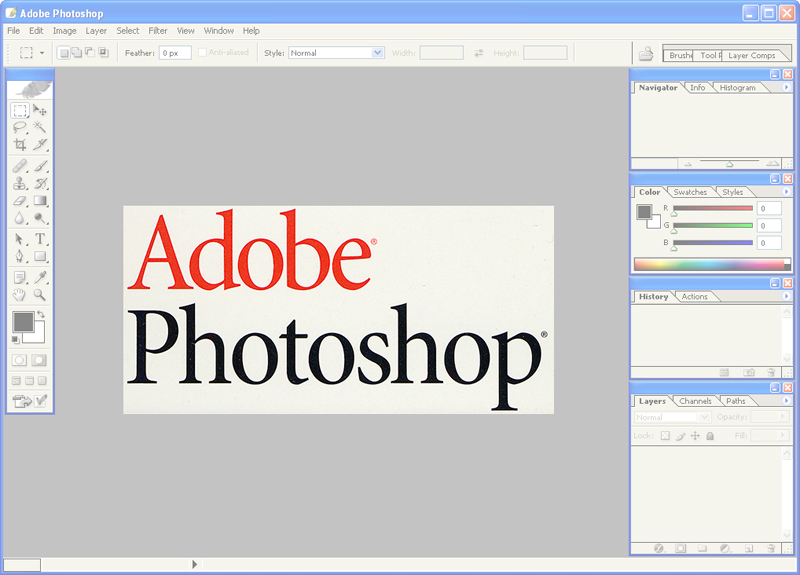This screenshot has width=800, height=575.
Task: Switch to the Histogram tab
Action: [x=737, y=88]
